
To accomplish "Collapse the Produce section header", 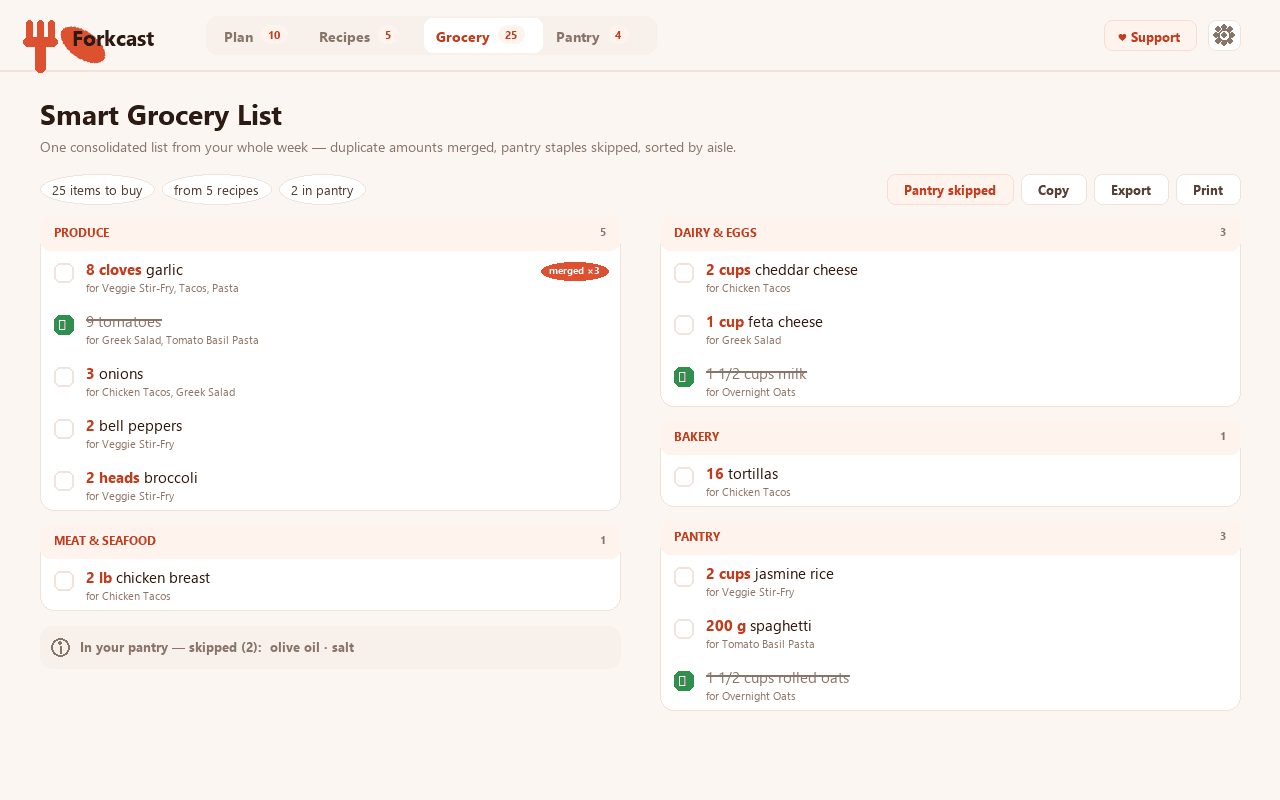I will coord(330,232).
